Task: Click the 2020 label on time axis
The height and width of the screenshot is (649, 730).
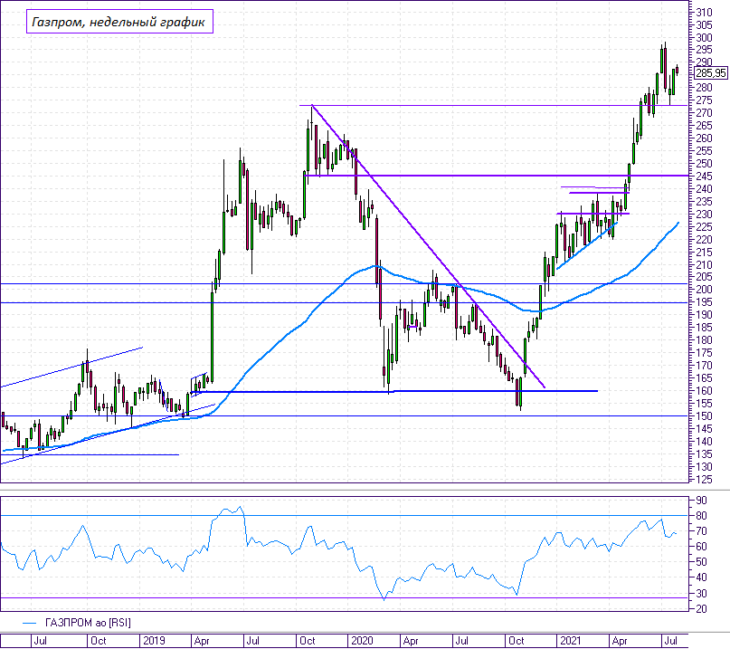Action: tap(362, 641)
